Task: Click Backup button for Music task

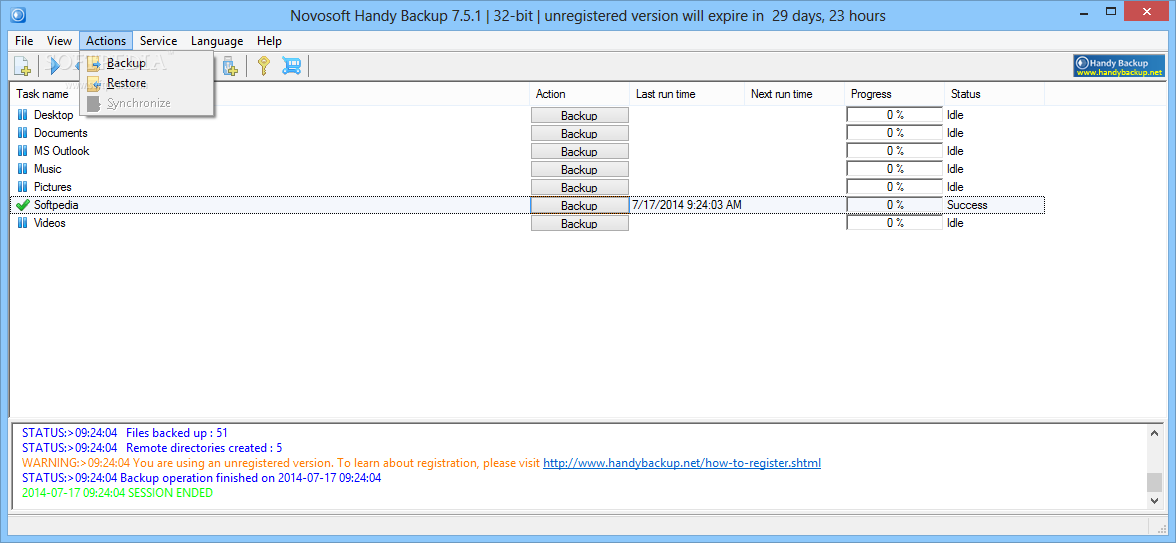Action: [580, 170]
